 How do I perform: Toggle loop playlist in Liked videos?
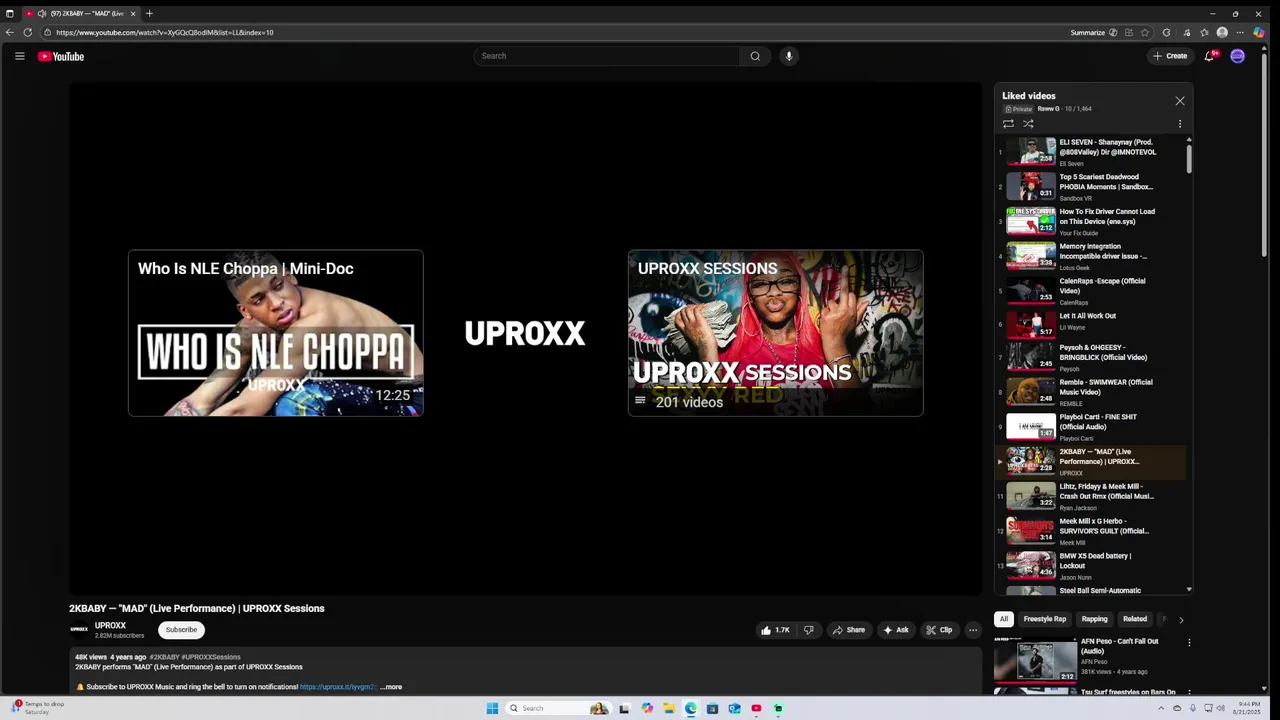[1008, 124]
